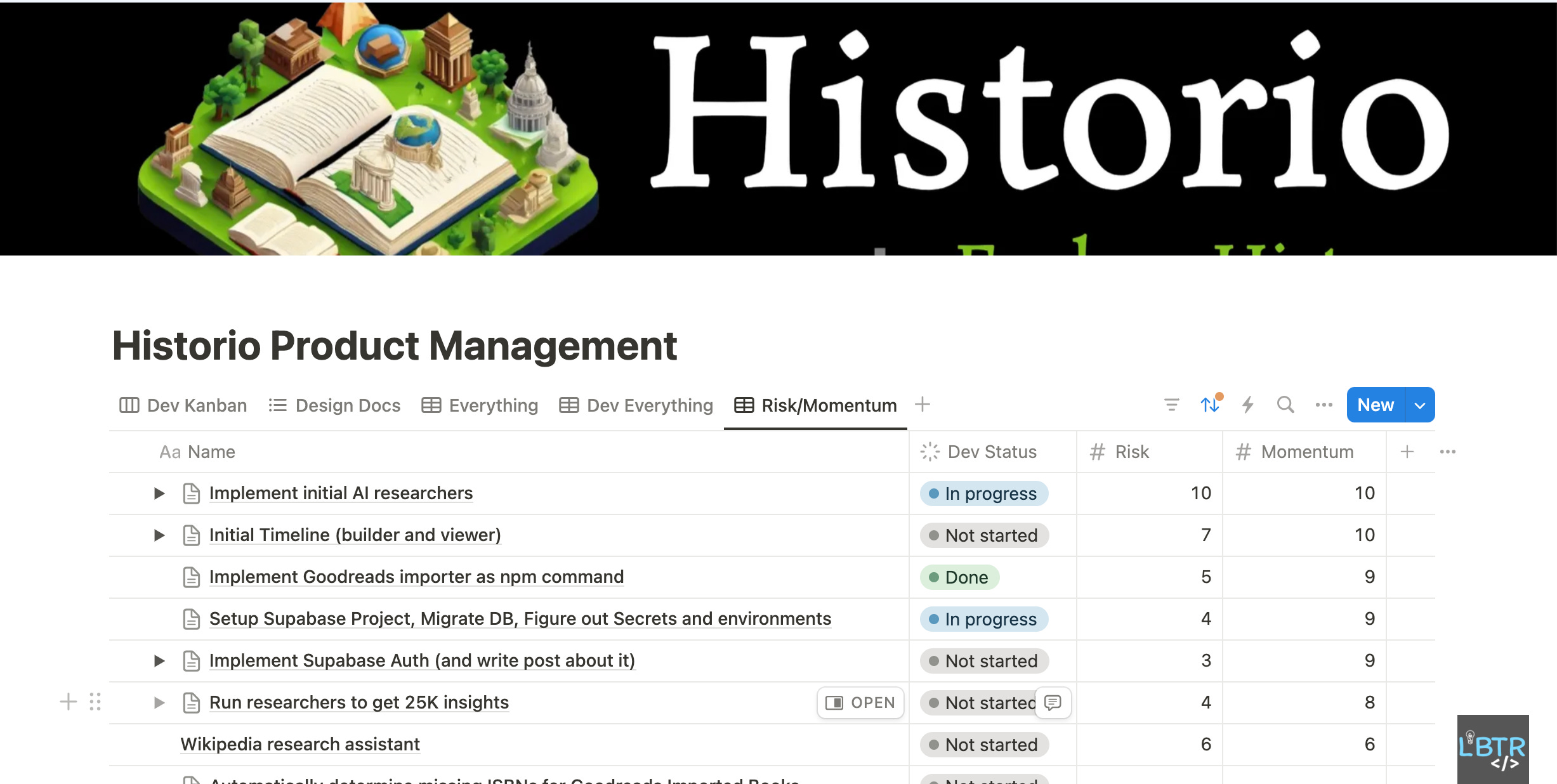Select the Risk/Momentum view tab
Screen dimensions: 1557x784
tap(815, 405)
